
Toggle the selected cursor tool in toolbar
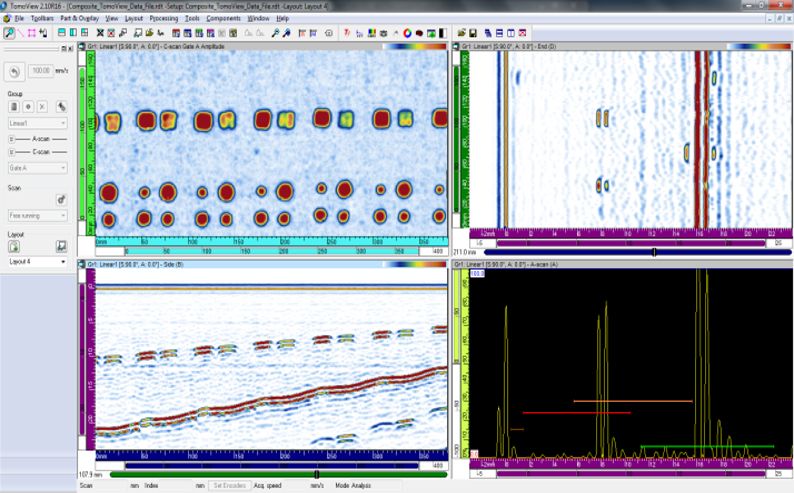9,33
